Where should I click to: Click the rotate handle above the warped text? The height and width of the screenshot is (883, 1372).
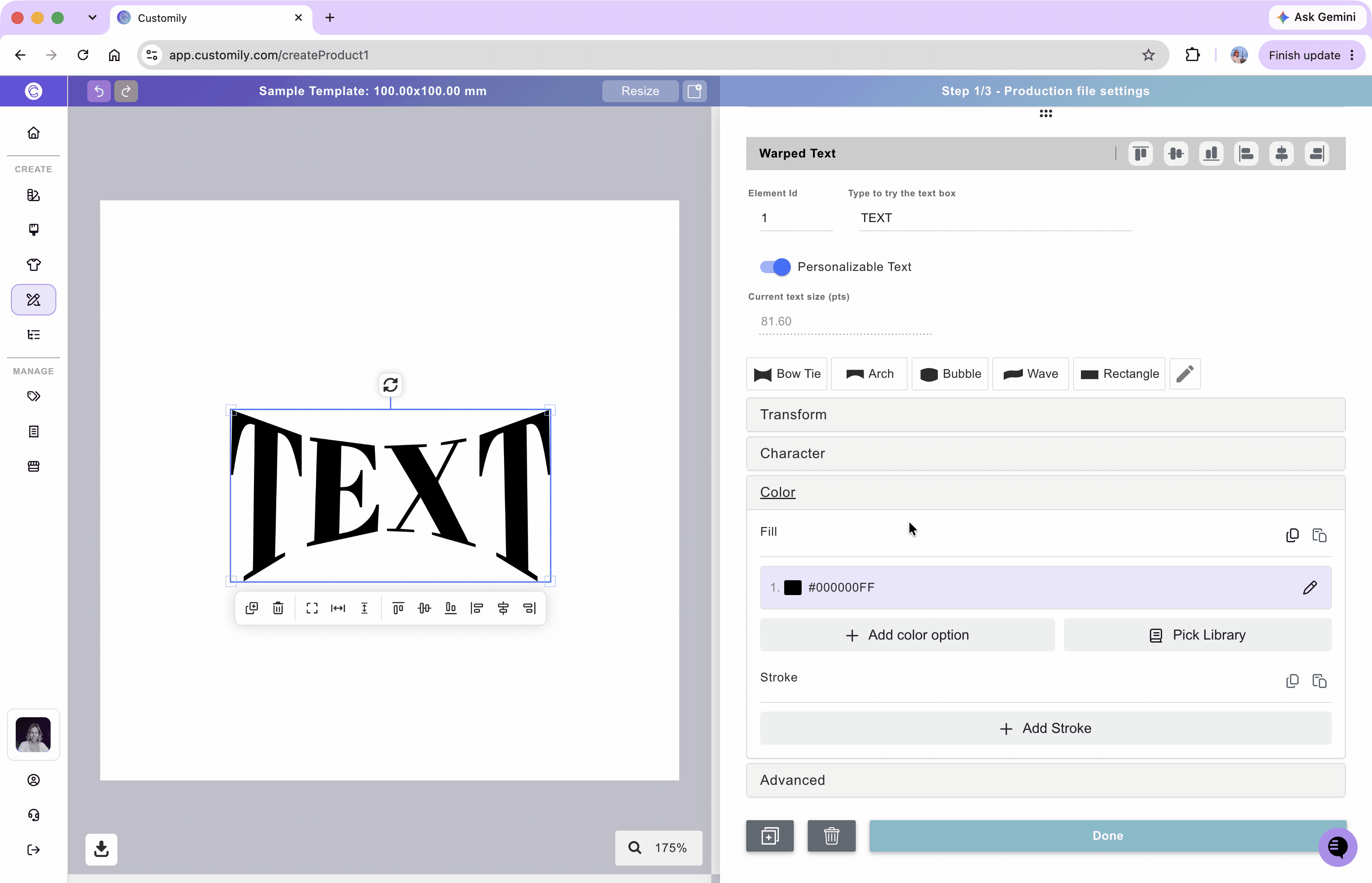coord(391,385)
